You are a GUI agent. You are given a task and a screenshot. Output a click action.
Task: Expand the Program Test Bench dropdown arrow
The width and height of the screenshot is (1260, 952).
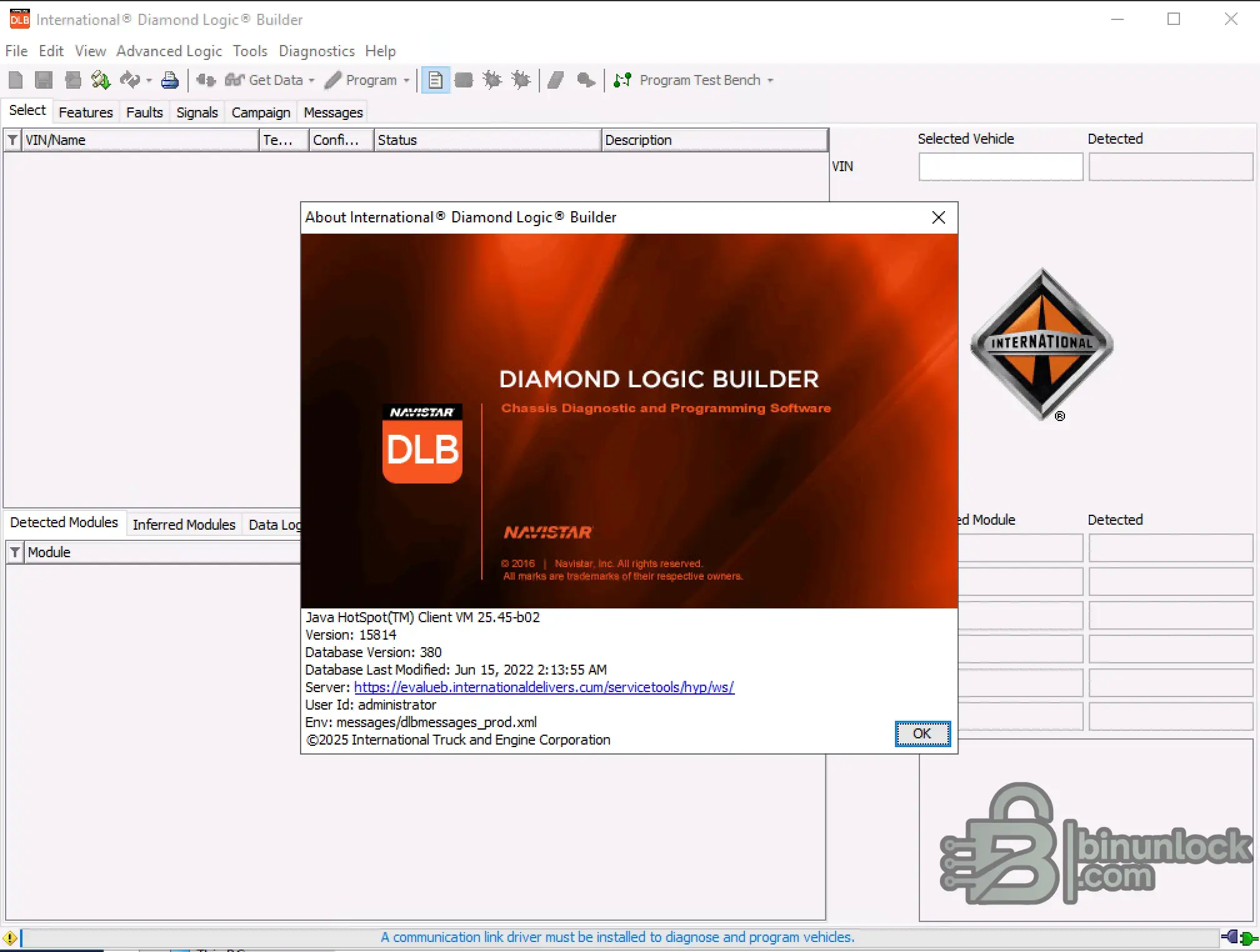[x=770, y=81]
